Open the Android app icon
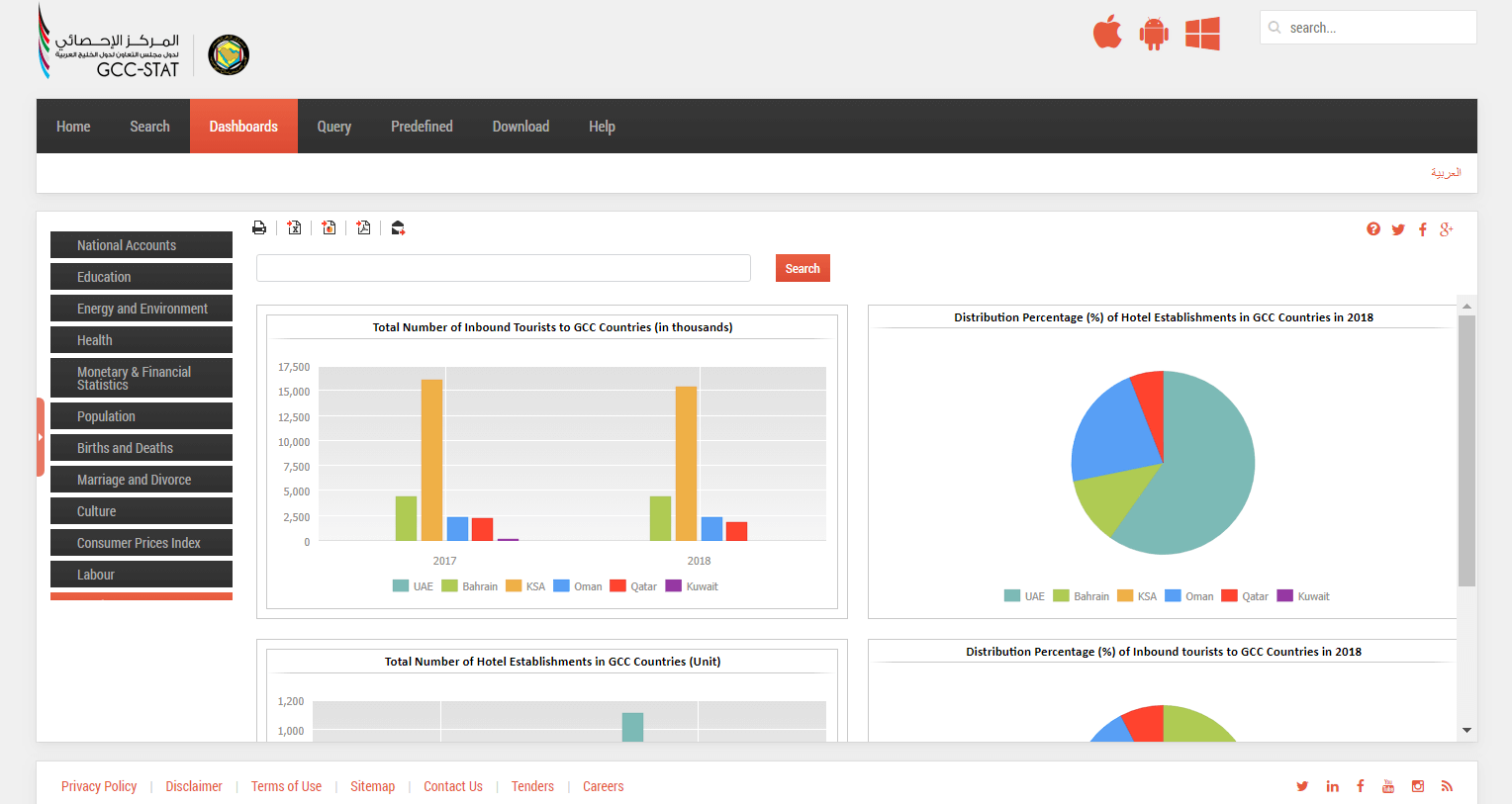Screen dimensions: 1512x804 point(1154,33)
